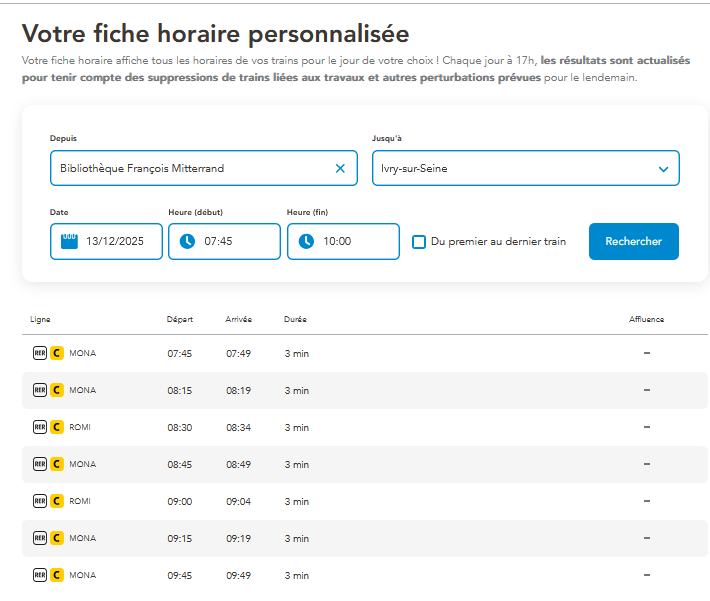
Task: Expand the Jusqu'à destination dropdown arrow
Action: 663,169
